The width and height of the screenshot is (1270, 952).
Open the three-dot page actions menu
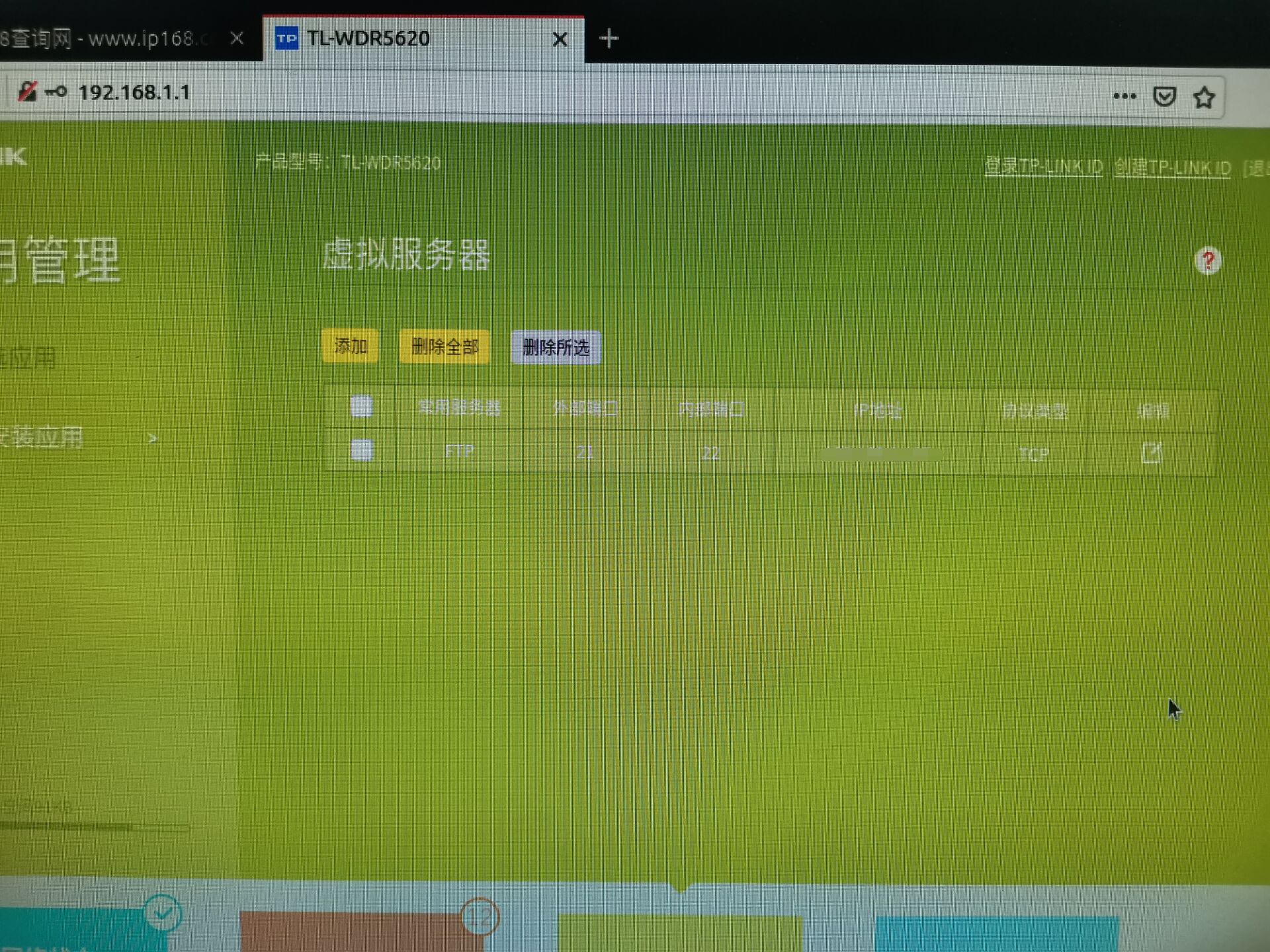(1124, 97)
